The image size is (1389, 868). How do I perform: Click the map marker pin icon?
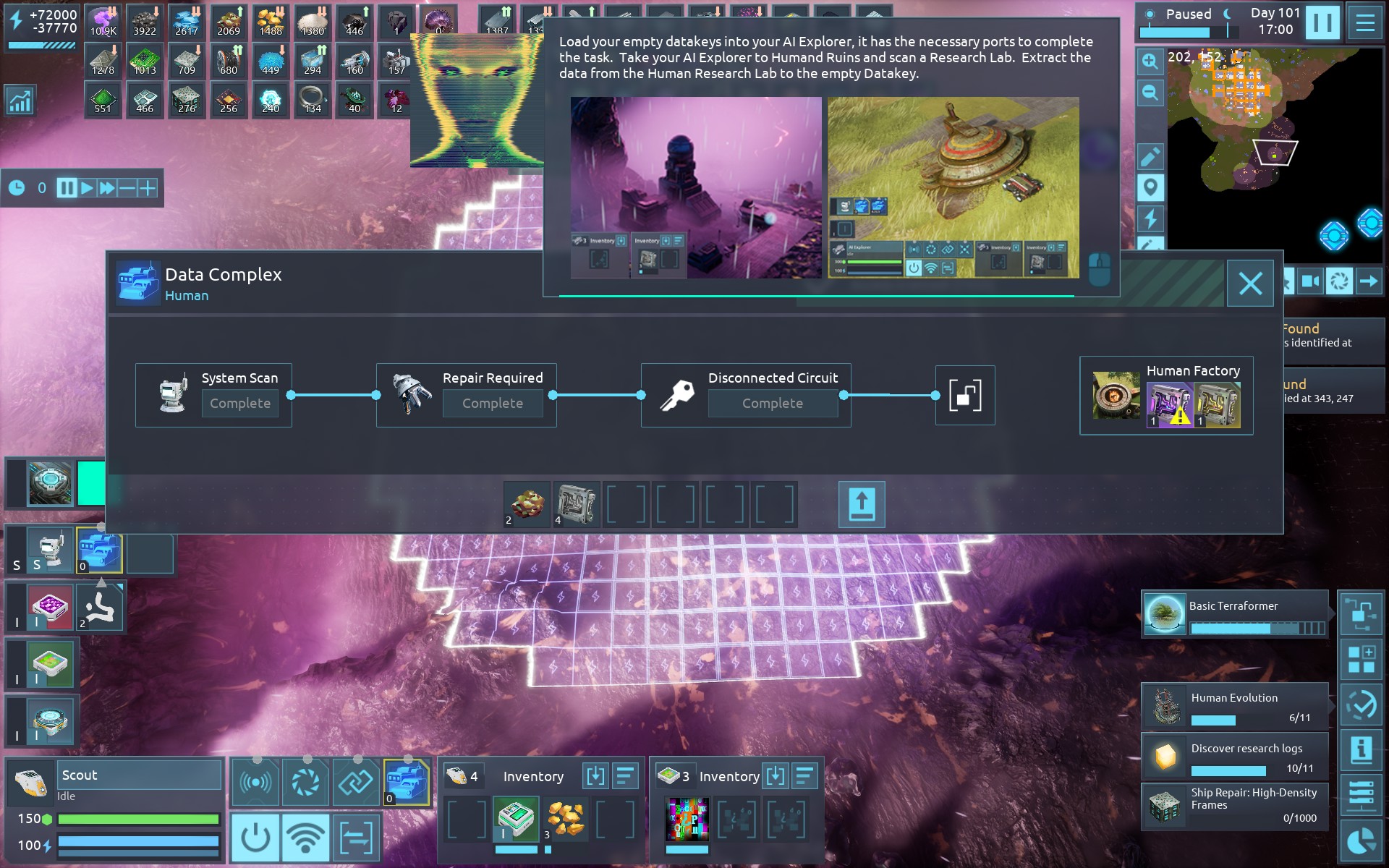coord(1150,187)
